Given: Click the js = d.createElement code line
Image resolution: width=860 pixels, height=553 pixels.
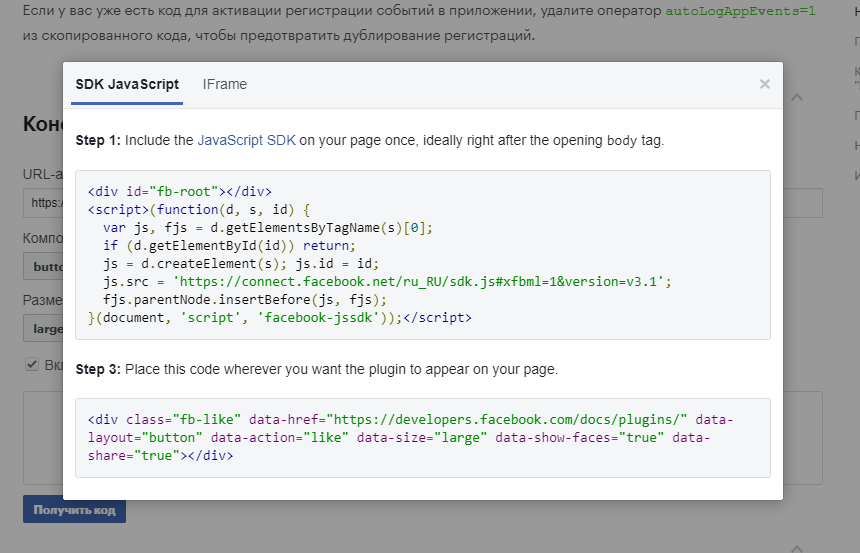Looking at the screenshot, I should pyautogui.click(x=241, y=263).
